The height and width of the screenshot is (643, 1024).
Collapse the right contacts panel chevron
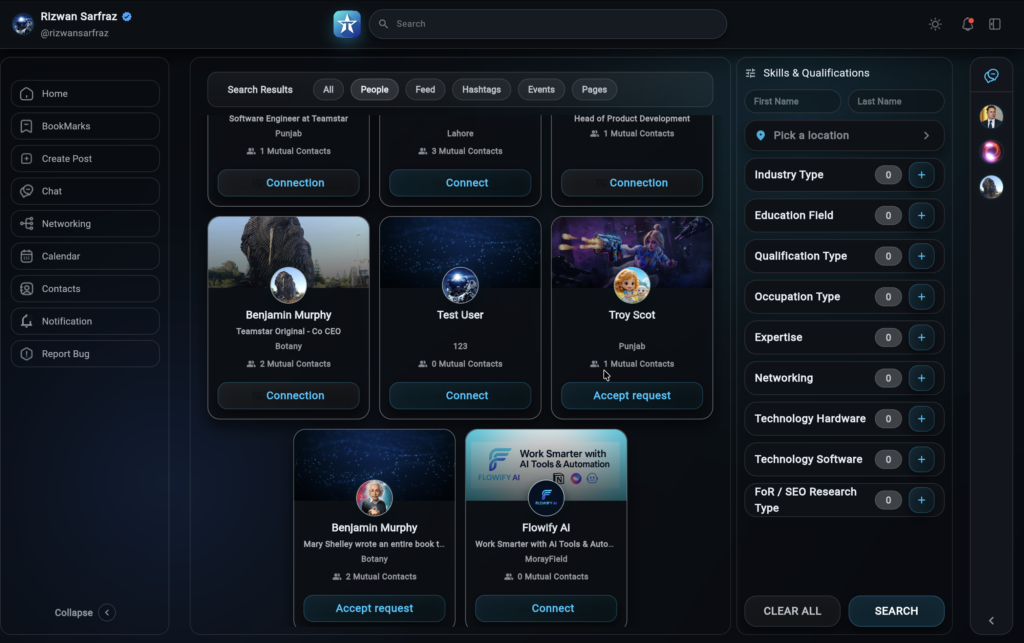pos(991,620)
